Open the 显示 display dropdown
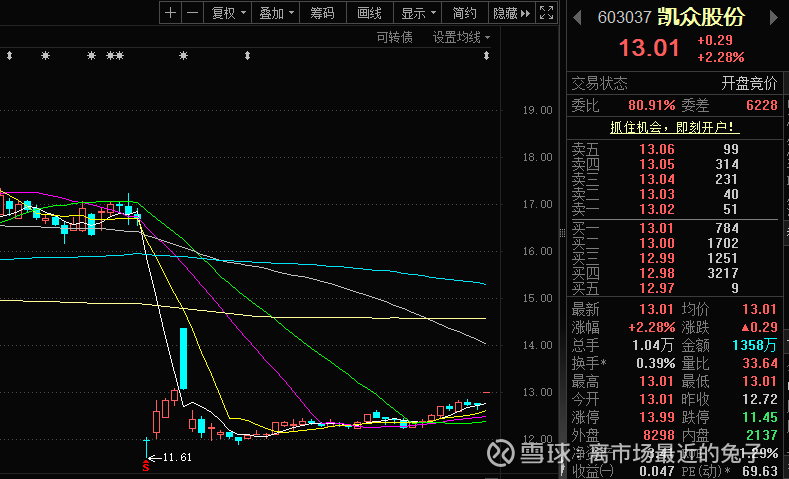 (418, 13)
